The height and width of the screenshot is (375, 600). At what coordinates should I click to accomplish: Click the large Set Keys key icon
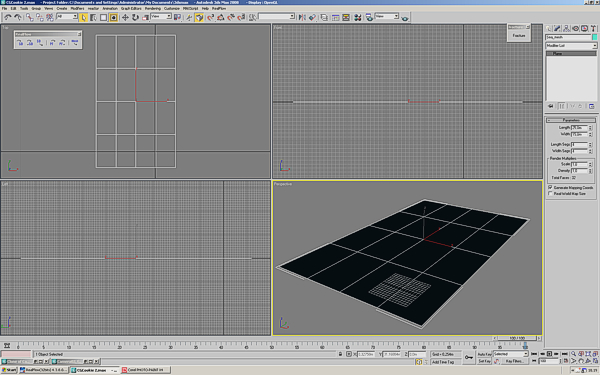pyautogui.click(x=469, y=357)
